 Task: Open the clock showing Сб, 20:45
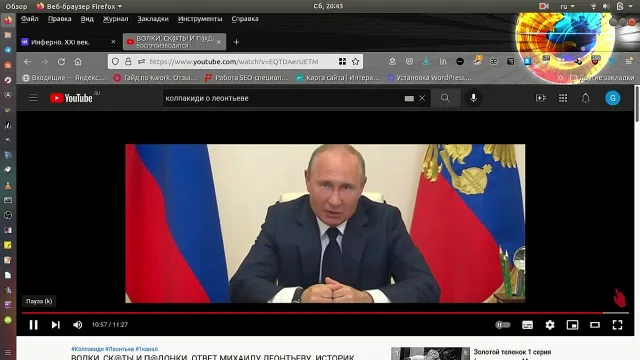click(328, 6)
